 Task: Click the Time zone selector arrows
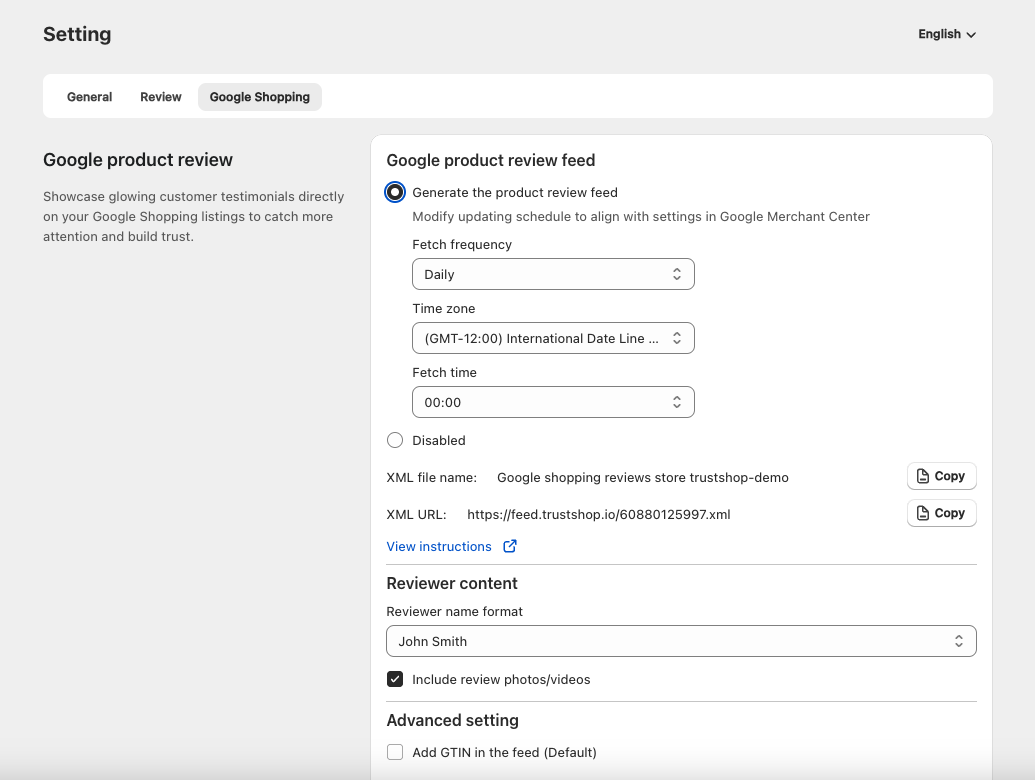point(677,338)
